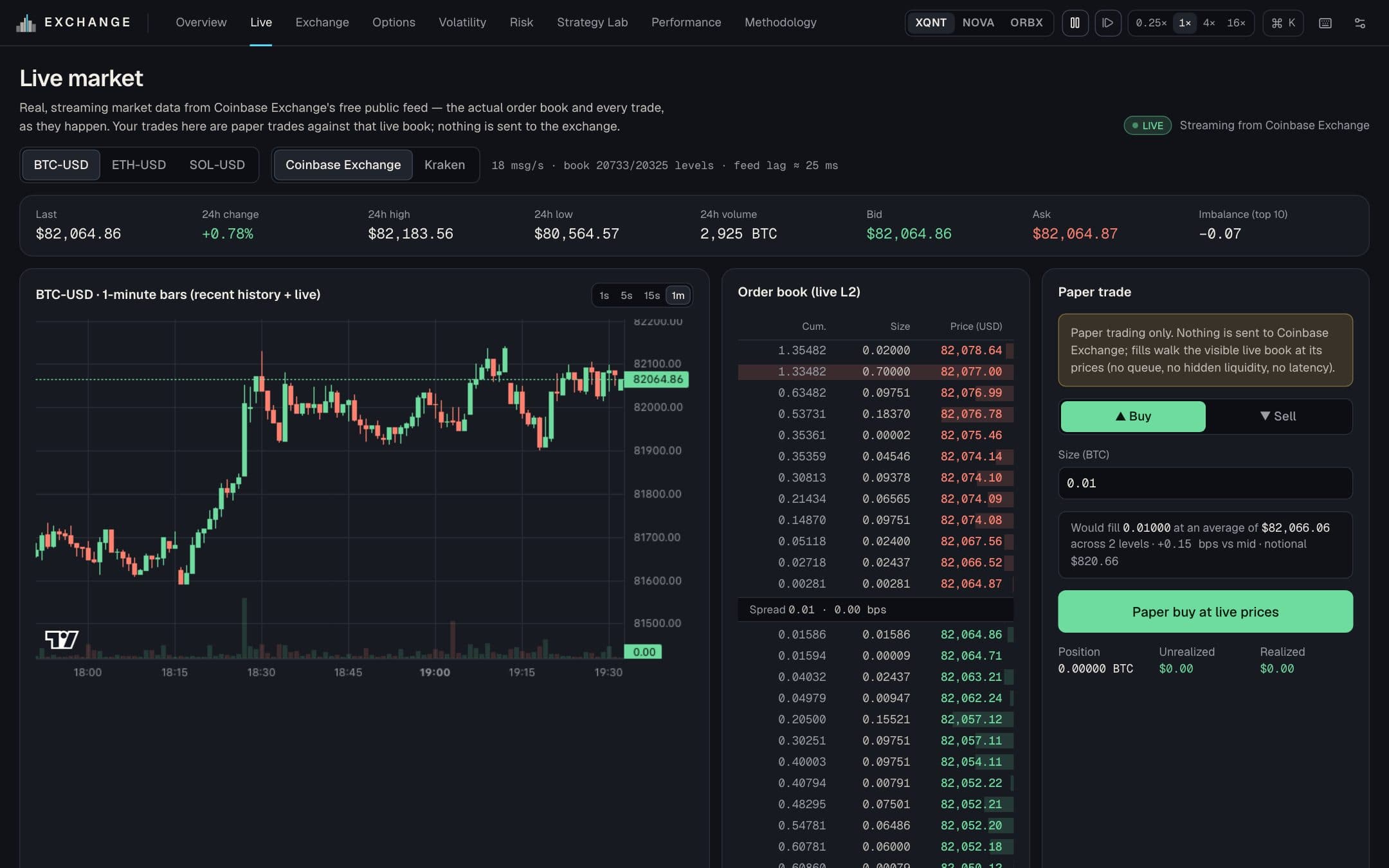This screenshot has height=868, width=1389.
Task: Click the 82,077.00 ask price row
Action: [875, 372]
